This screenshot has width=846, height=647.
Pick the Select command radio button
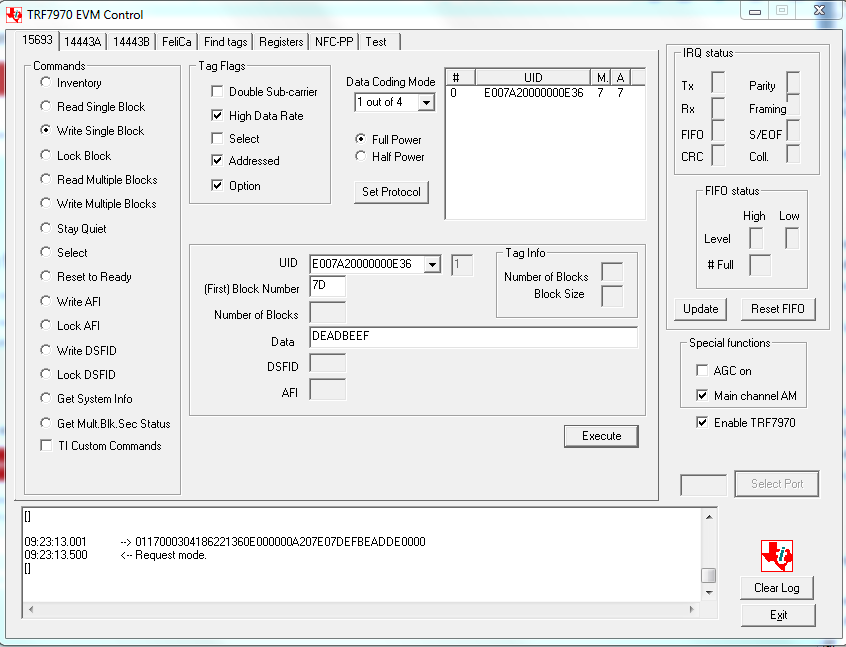coord(45,252)
